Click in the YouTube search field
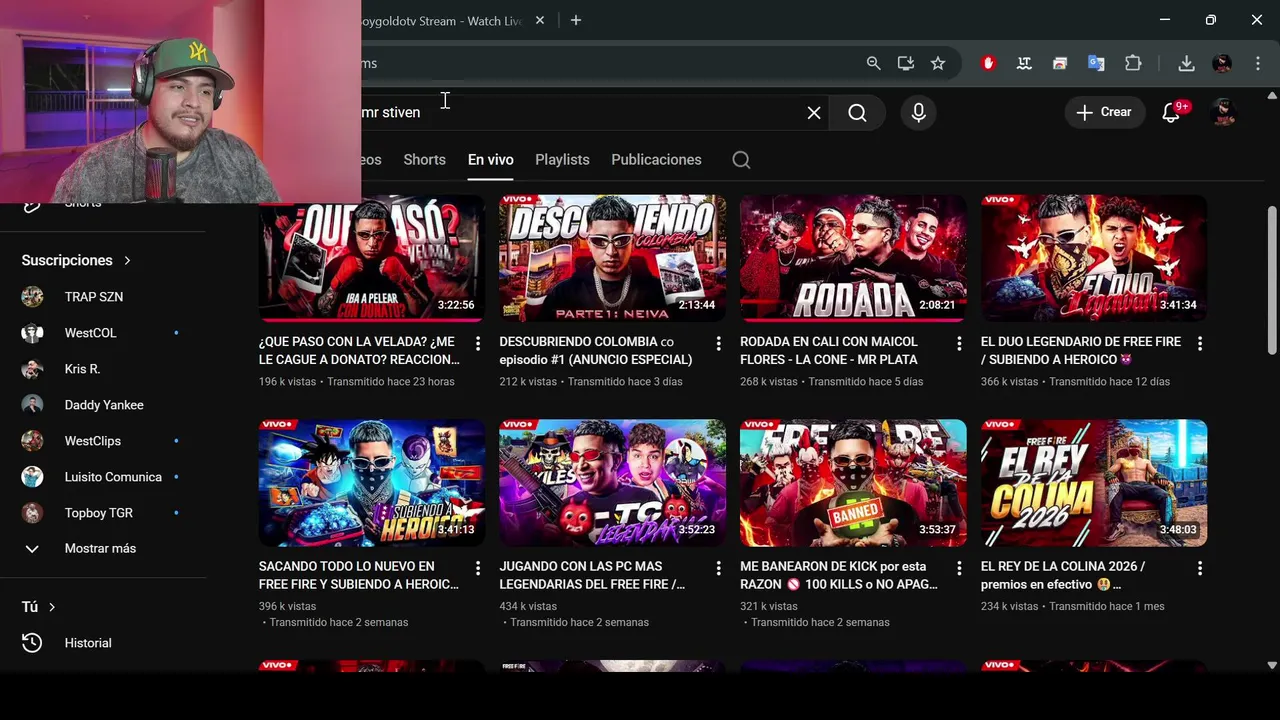The height and width of the screenshot is (720, 1280). [580, 113]
